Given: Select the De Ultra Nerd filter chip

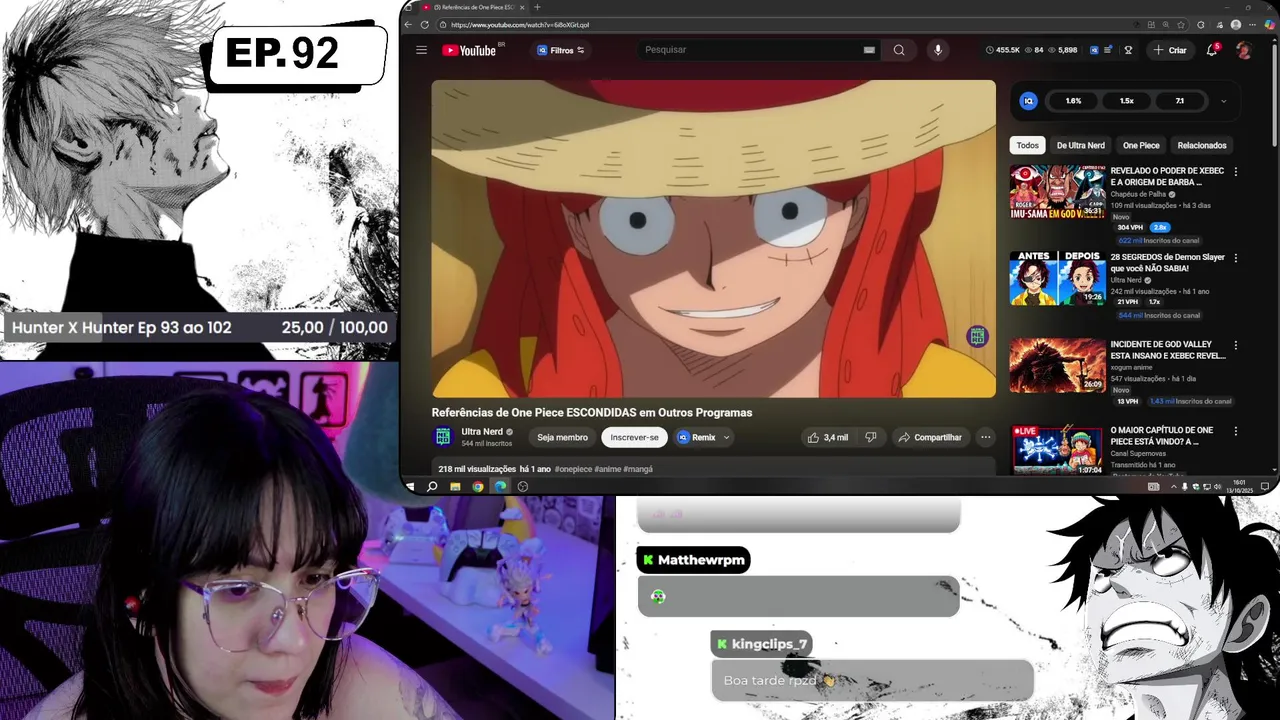Looking at the screenshot, I should click(1080, 145).
